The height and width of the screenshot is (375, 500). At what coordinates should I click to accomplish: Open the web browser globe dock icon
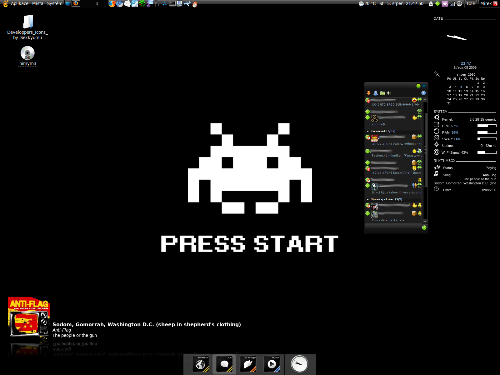(x=201, y=364)
